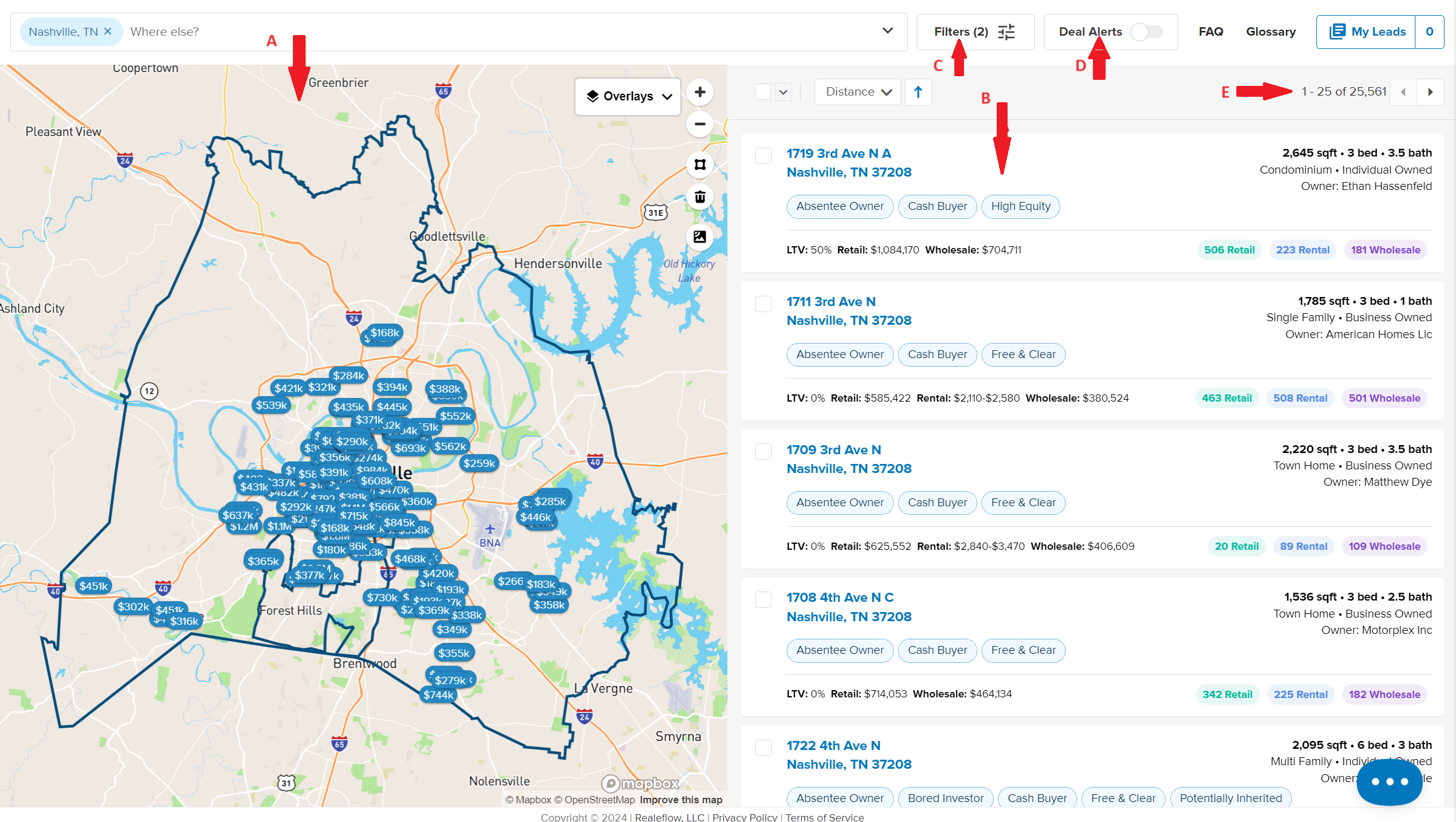Select the $302k map price marker
The image size is (1456, 822).
click(x=133, y=606)
